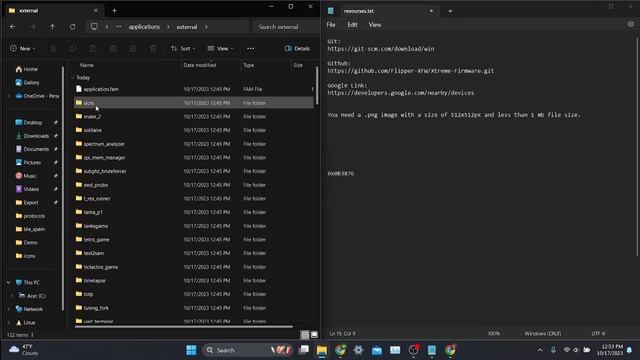Viewport: 640px width, 360px height.
Task: Click the Explorer vertical scrollbar
Action: (x=317, y=85)
